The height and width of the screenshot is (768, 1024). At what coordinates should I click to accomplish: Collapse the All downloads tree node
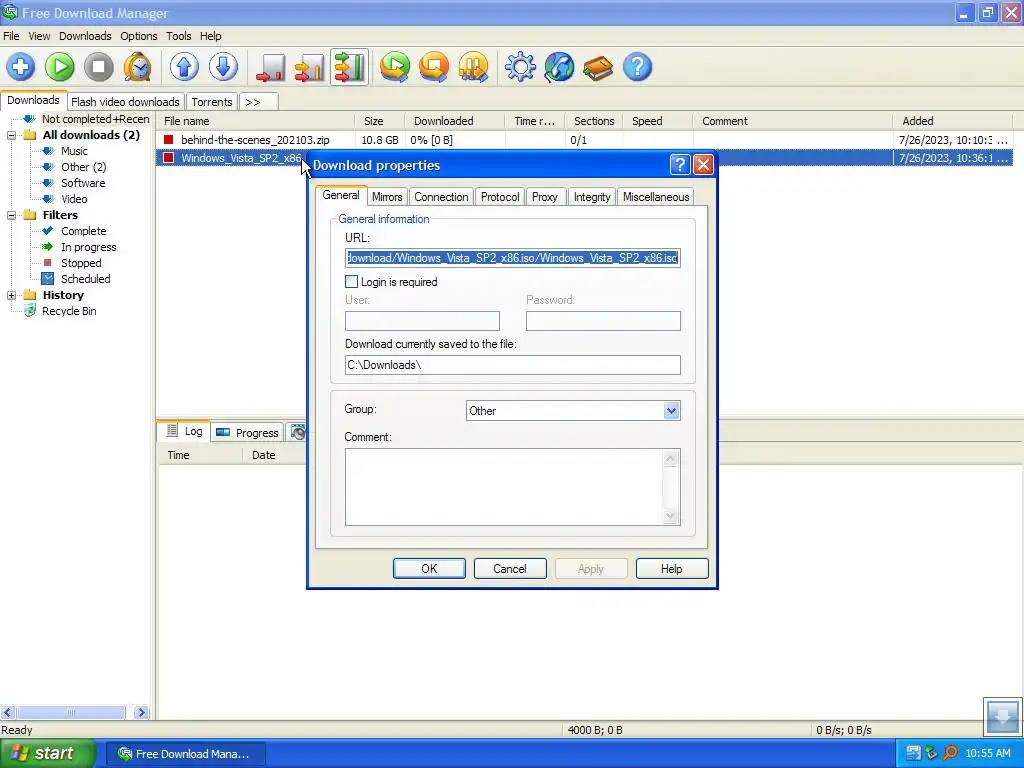11,135
